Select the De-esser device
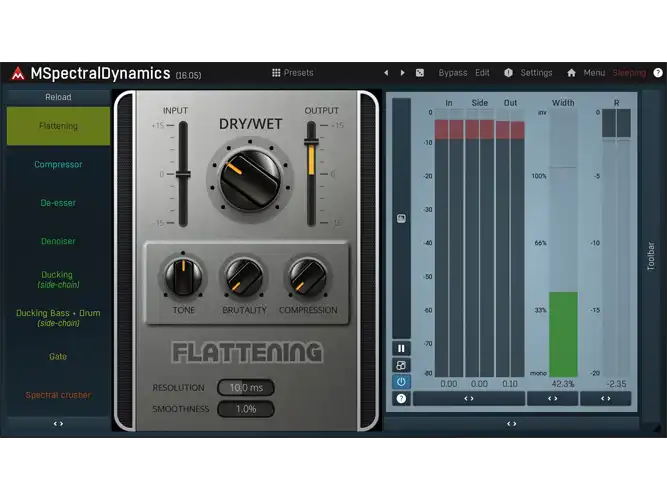Screen dimensions: 667x500 (58, 203)
